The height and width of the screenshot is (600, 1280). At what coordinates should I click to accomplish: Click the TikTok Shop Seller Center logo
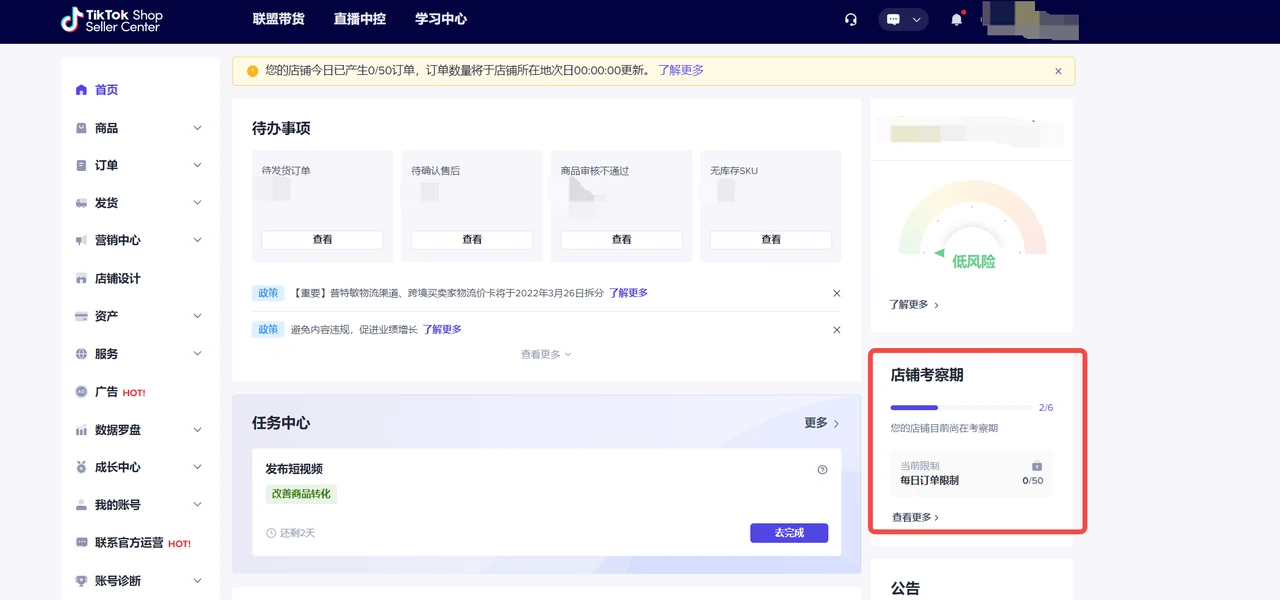click(110, 19)
